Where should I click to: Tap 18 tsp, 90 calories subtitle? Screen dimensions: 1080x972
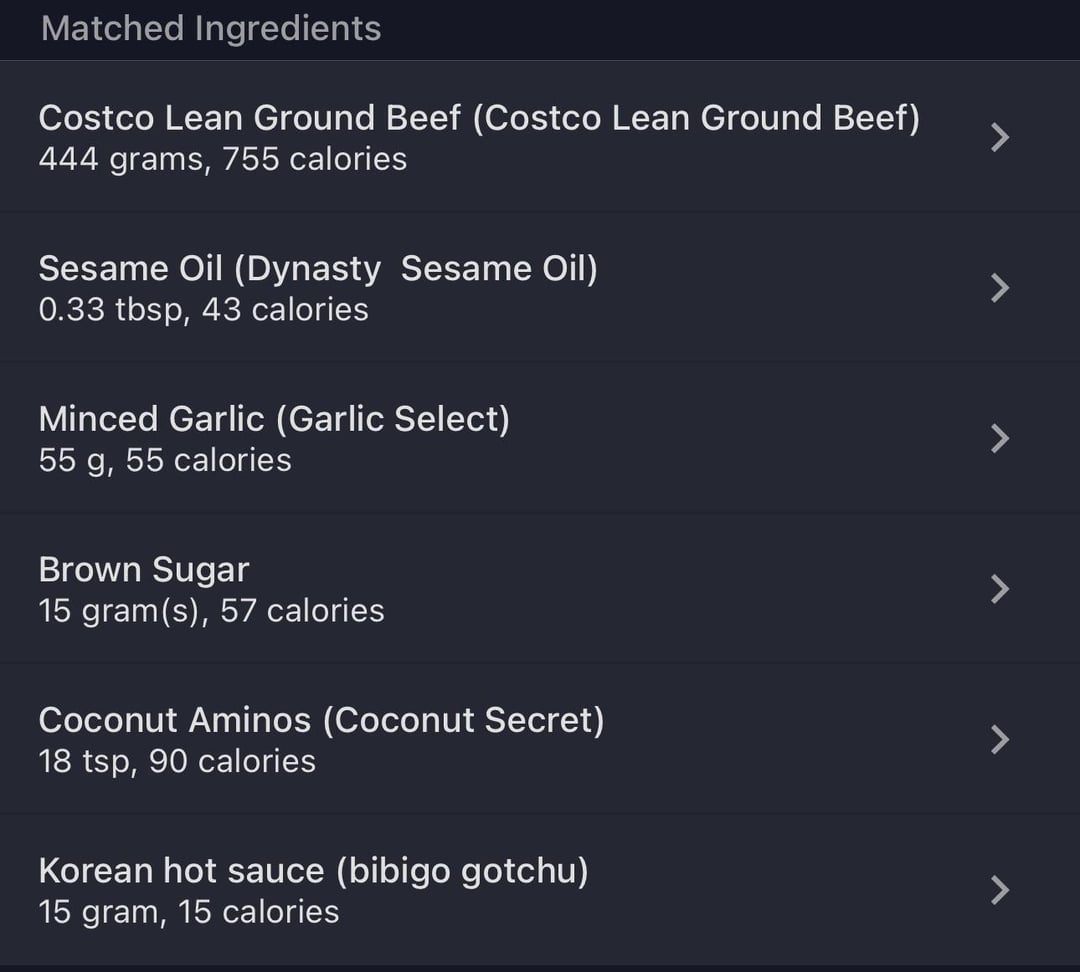177,762
